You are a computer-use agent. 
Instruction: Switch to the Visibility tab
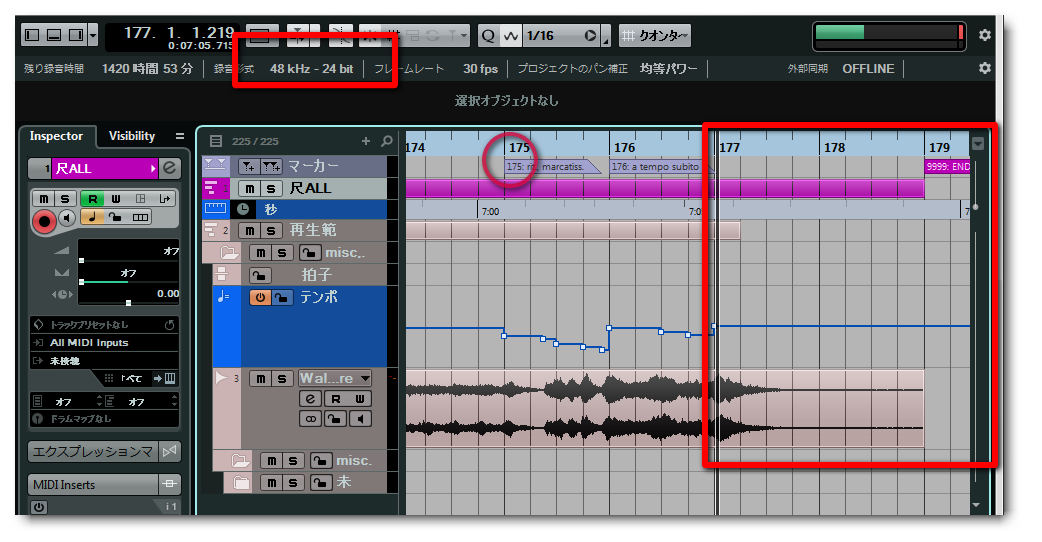point(132,136)
